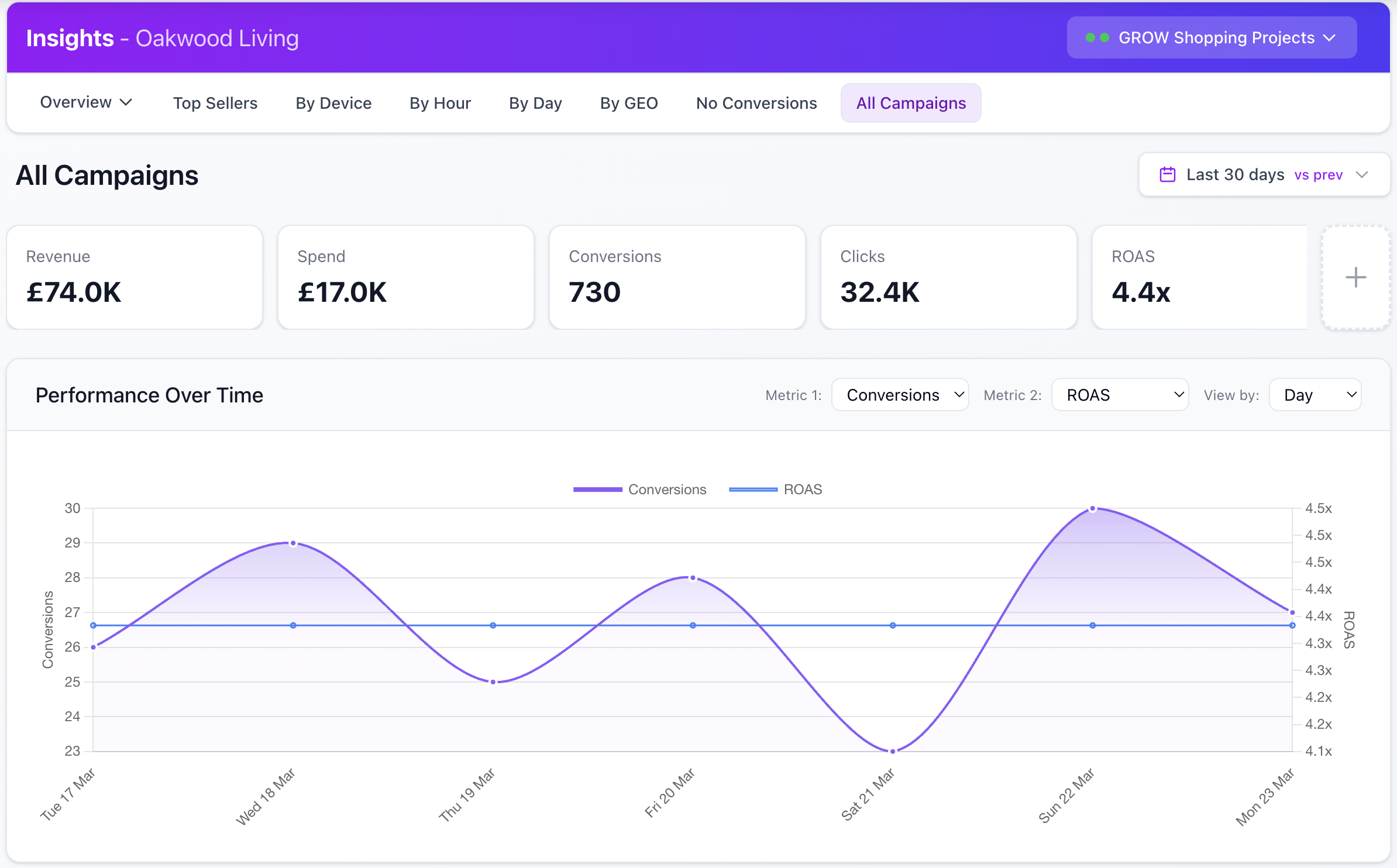Screen dimensions: 1397x868
Task: Switch to the Top Sellers tab
Action: point(215,104)
